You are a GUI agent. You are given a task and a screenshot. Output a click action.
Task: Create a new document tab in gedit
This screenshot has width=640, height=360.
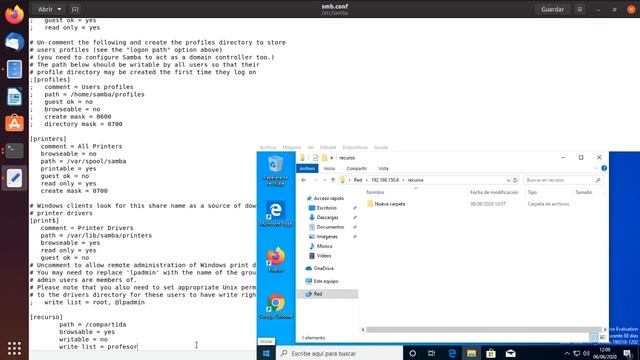point(75,9)
